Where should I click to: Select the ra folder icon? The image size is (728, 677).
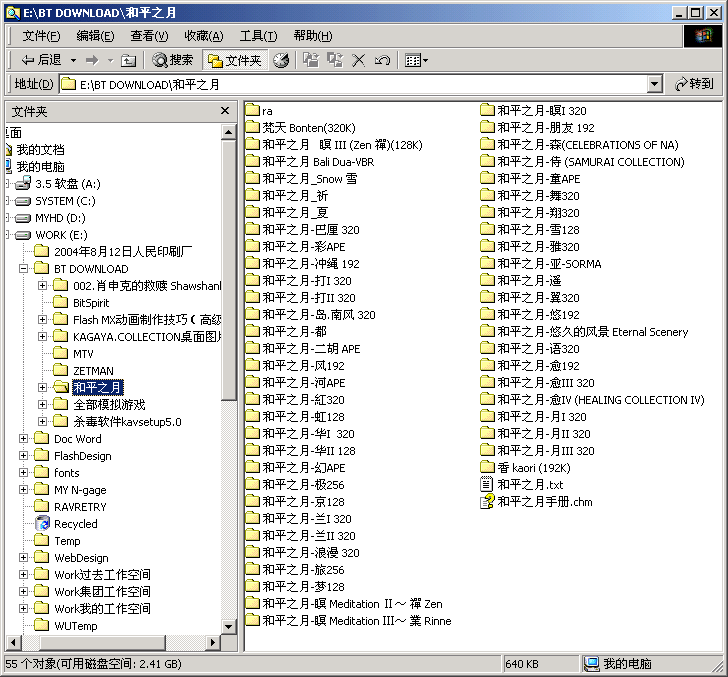tap(253, 110)
